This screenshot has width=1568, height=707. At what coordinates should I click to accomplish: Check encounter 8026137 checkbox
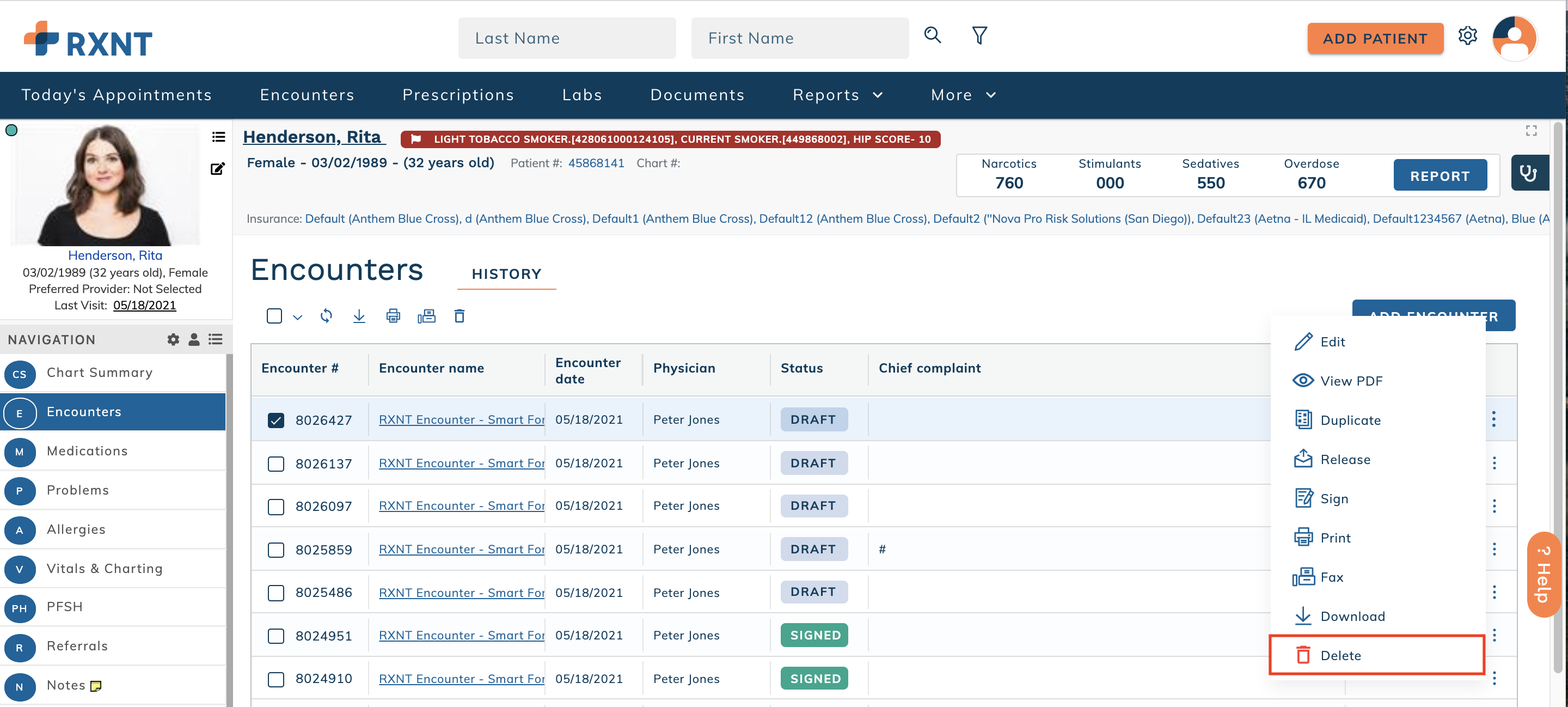click(275, 464)
